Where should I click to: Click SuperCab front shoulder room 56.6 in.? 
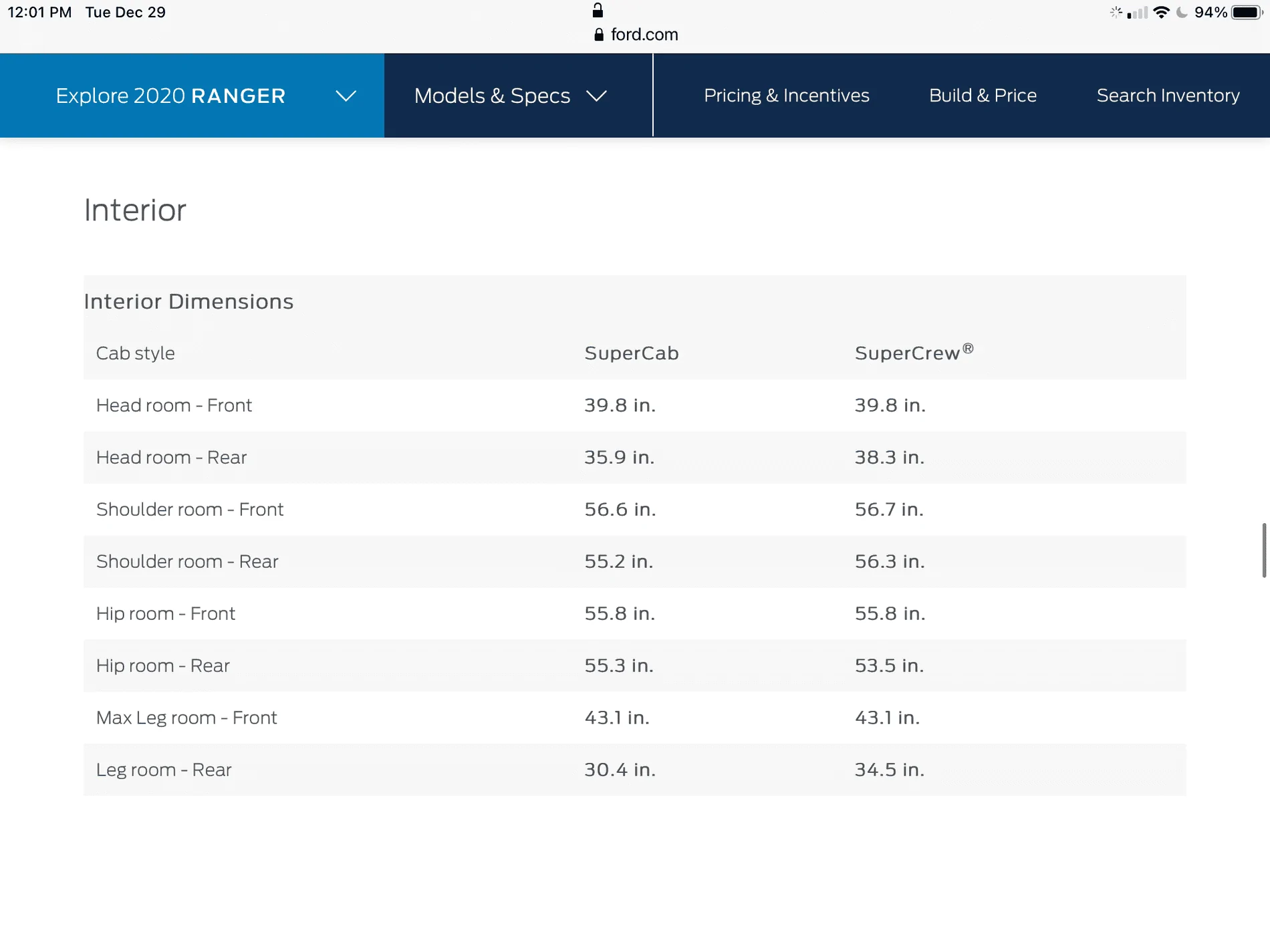click(x=620, y=509)
